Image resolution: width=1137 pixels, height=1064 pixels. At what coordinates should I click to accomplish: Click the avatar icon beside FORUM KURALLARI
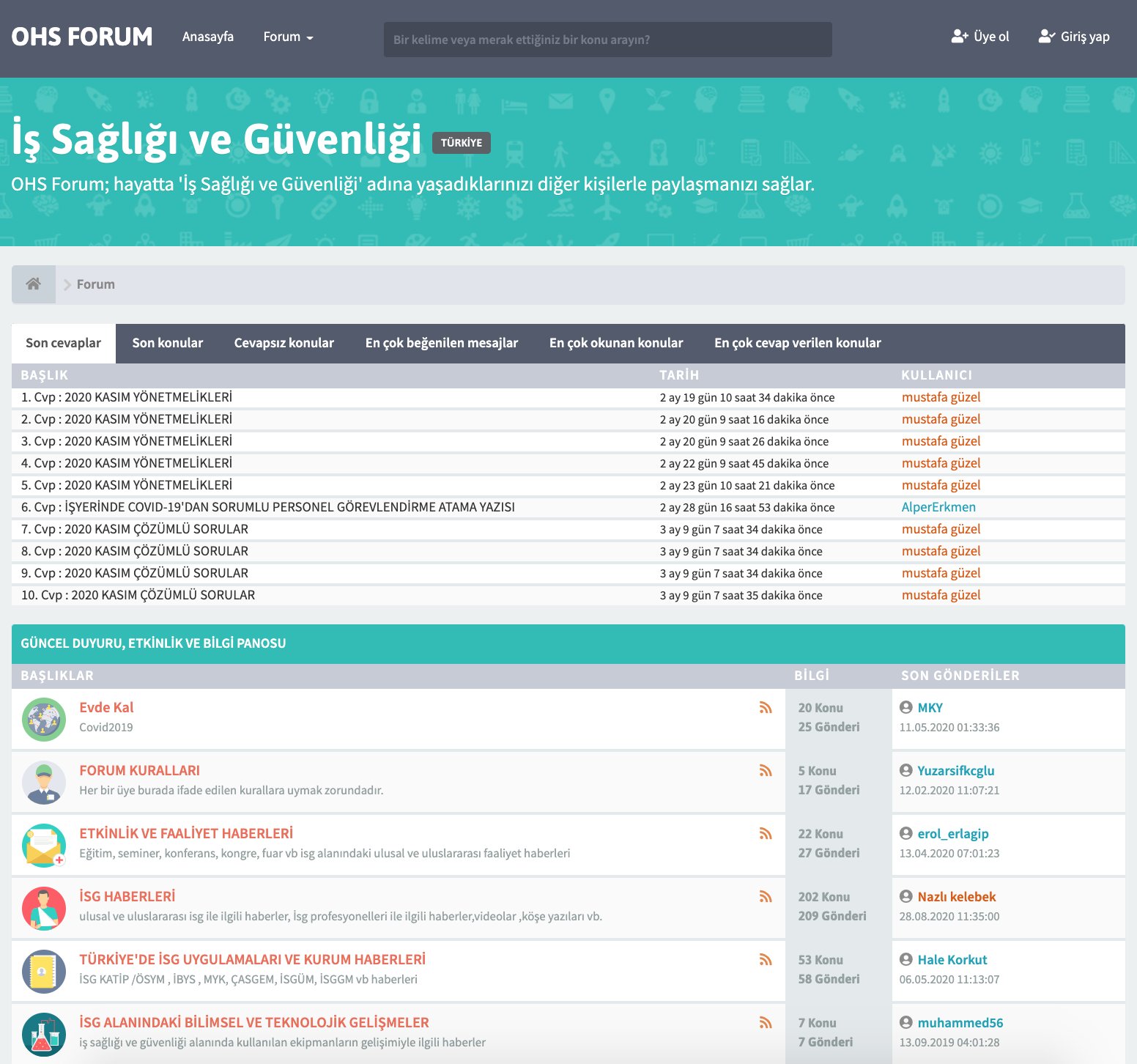click(44, 780)
